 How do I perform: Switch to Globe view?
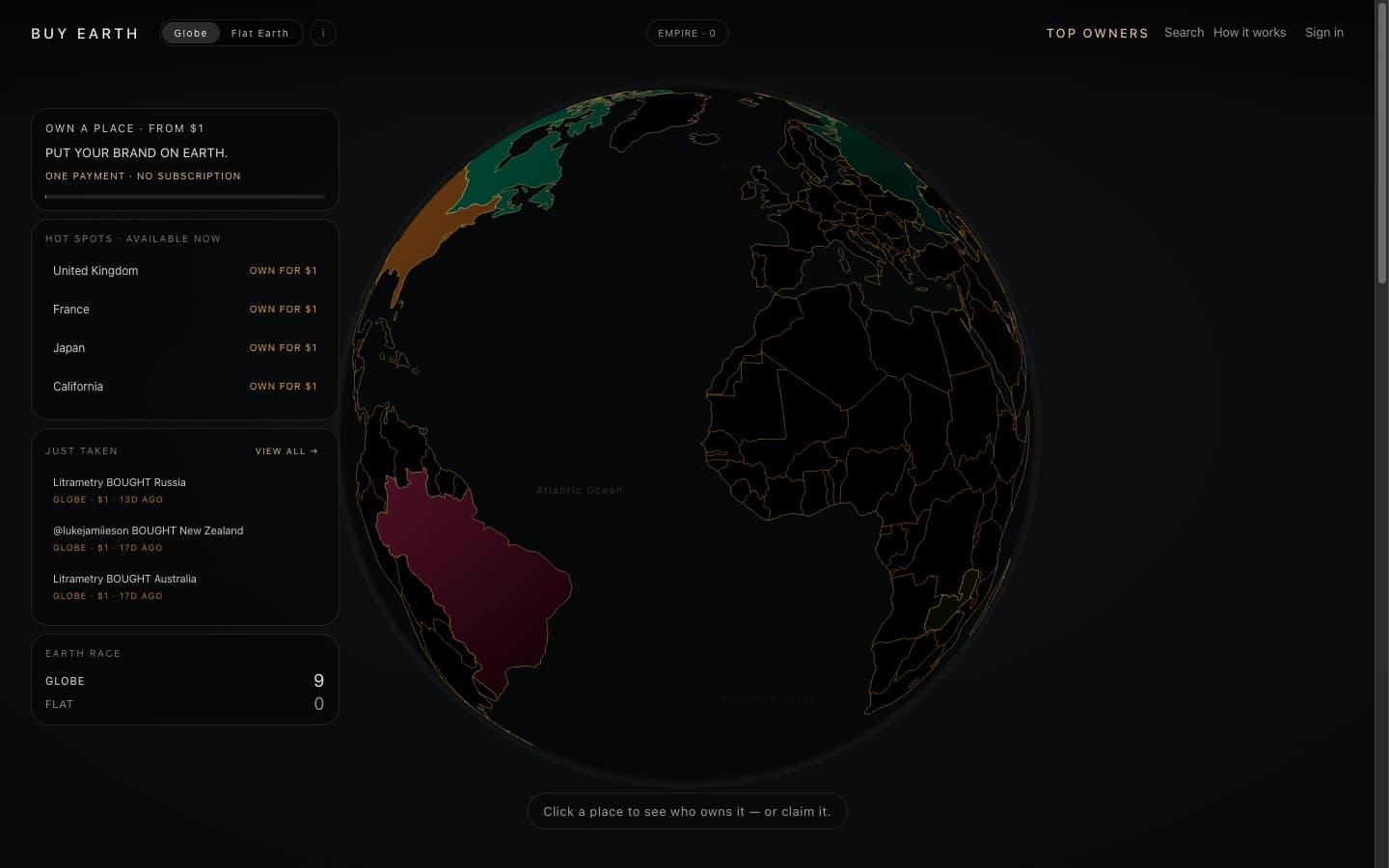point(191,33)
